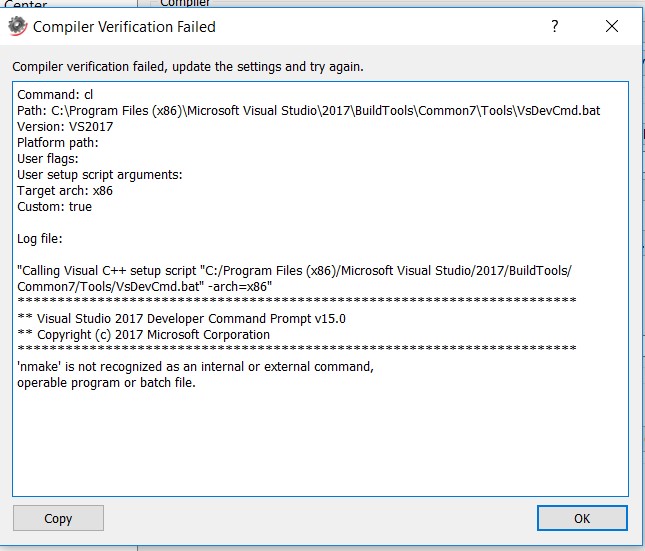
Task: Click the 'Developer Command Prompt v15.0' line
Action: pyautogui.click(x=181, y=319)
